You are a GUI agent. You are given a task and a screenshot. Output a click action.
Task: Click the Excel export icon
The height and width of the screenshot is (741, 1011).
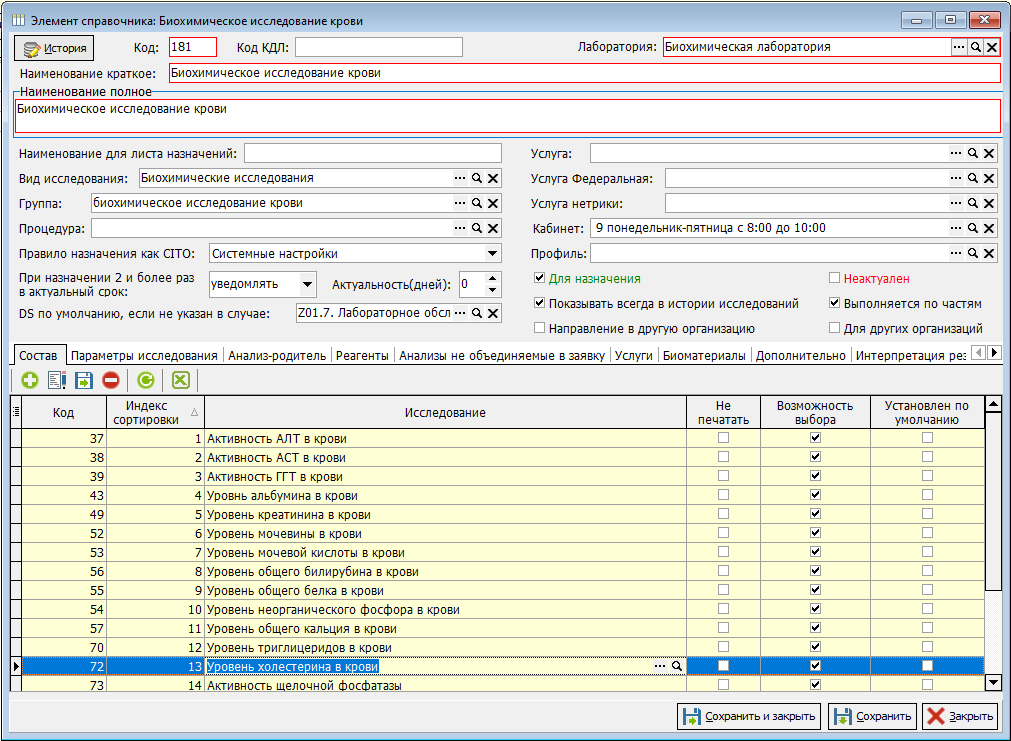(x=180, y=380)
